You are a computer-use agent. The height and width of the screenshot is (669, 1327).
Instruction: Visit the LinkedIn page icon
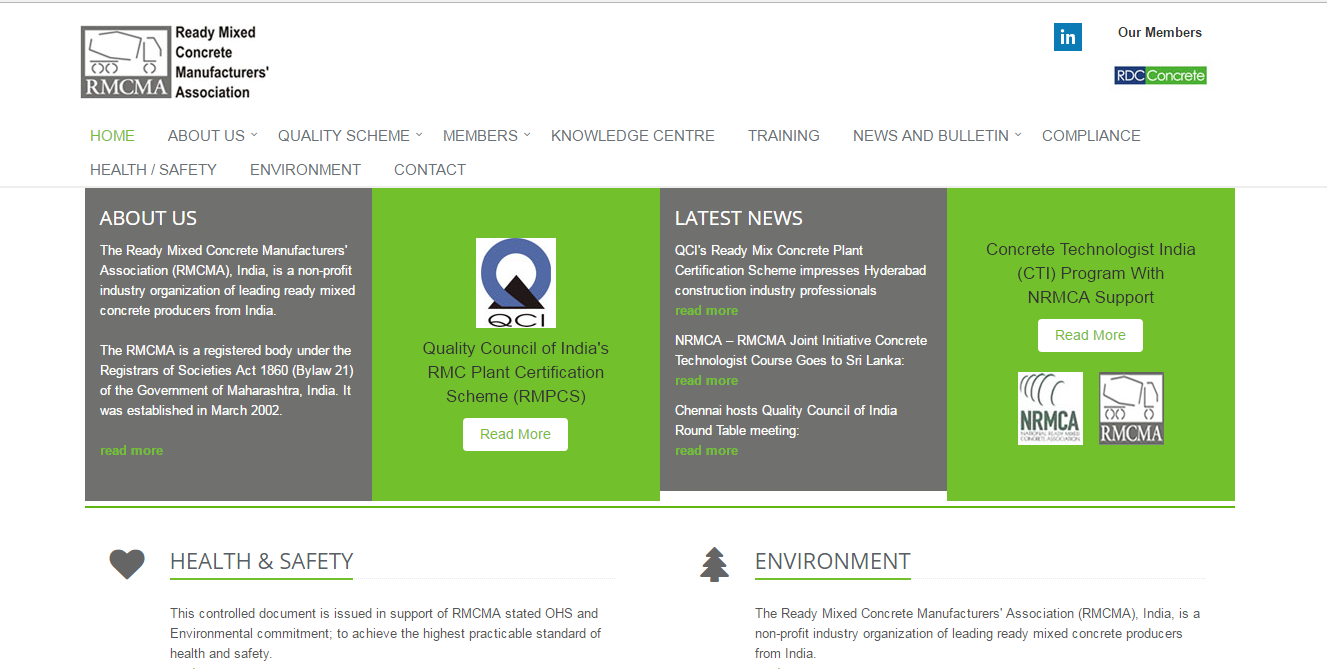1068,37
